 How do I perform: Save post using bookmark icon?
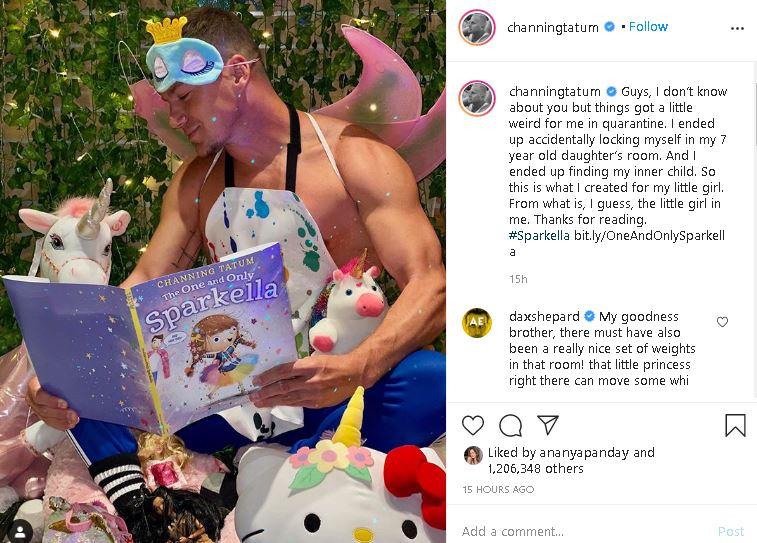coord(735,425)
